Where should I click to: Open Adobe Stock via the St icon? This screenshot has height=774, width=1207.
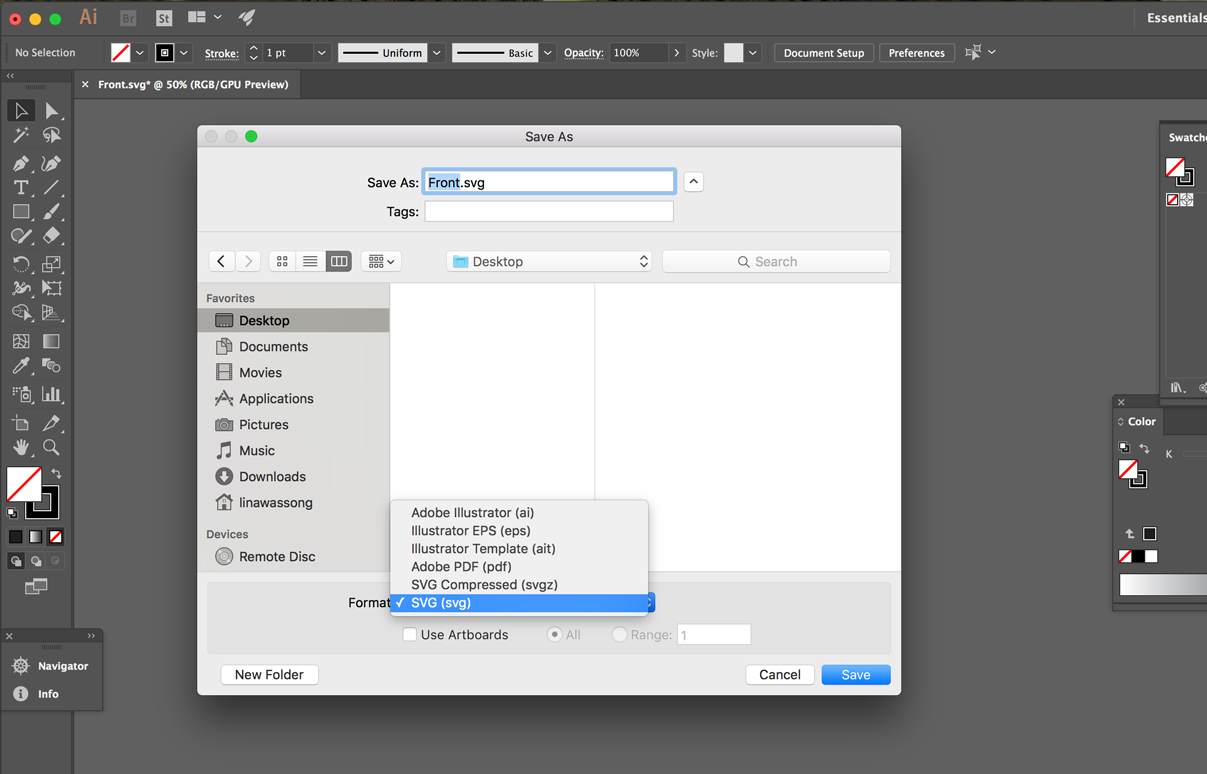(164, 18)
